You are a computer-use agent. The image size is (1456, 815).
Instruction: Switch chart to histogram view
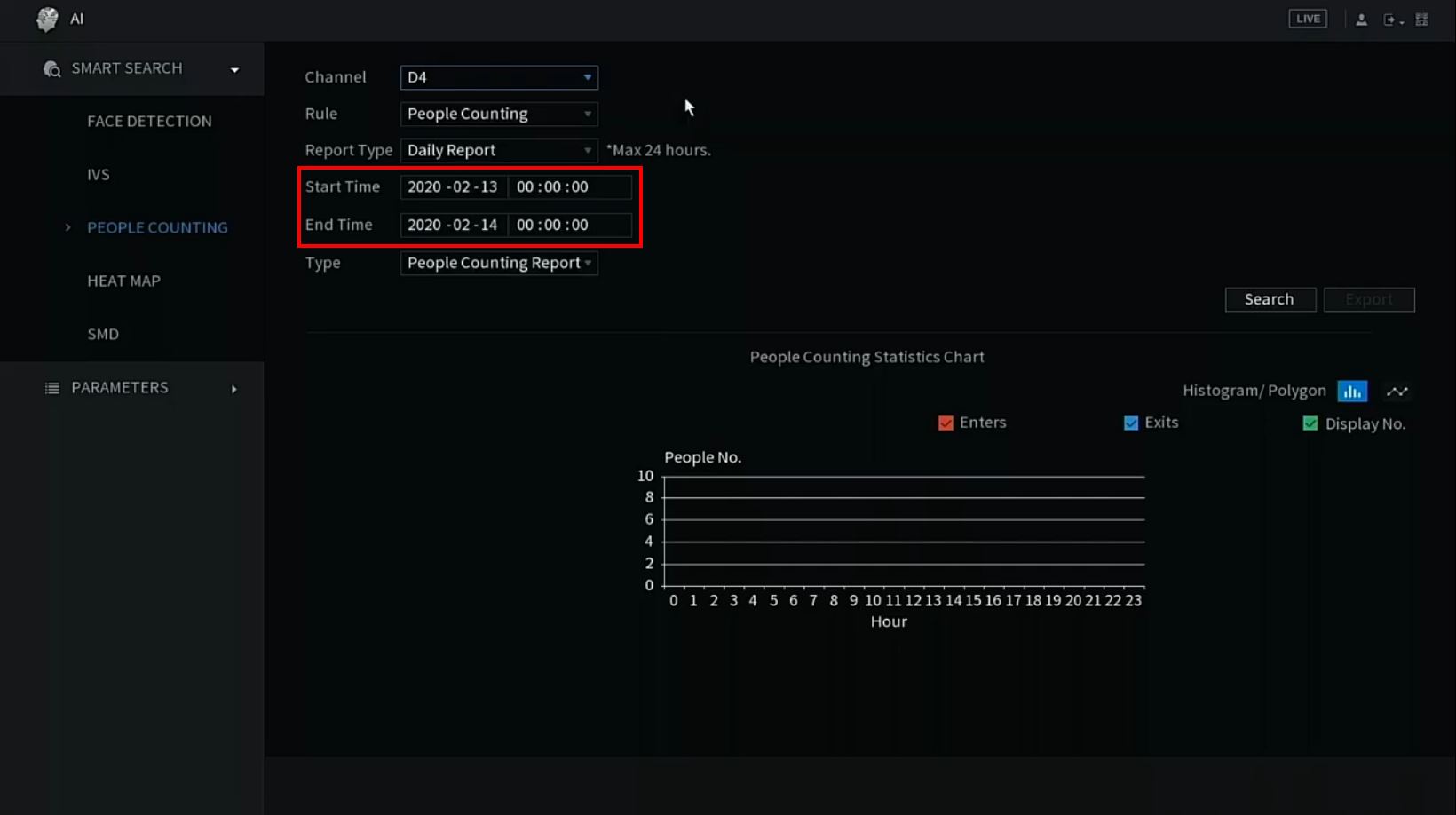pos(1352,392)
